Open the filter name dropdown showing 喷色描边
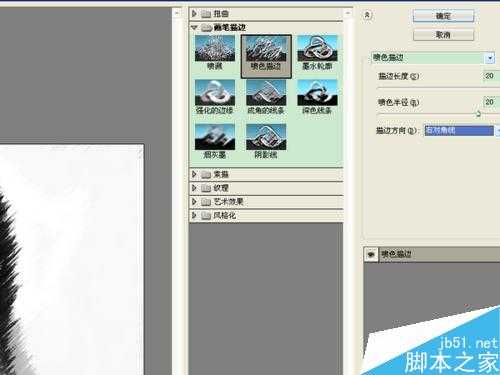The image size is (500, 375). [x=433, y=58]
